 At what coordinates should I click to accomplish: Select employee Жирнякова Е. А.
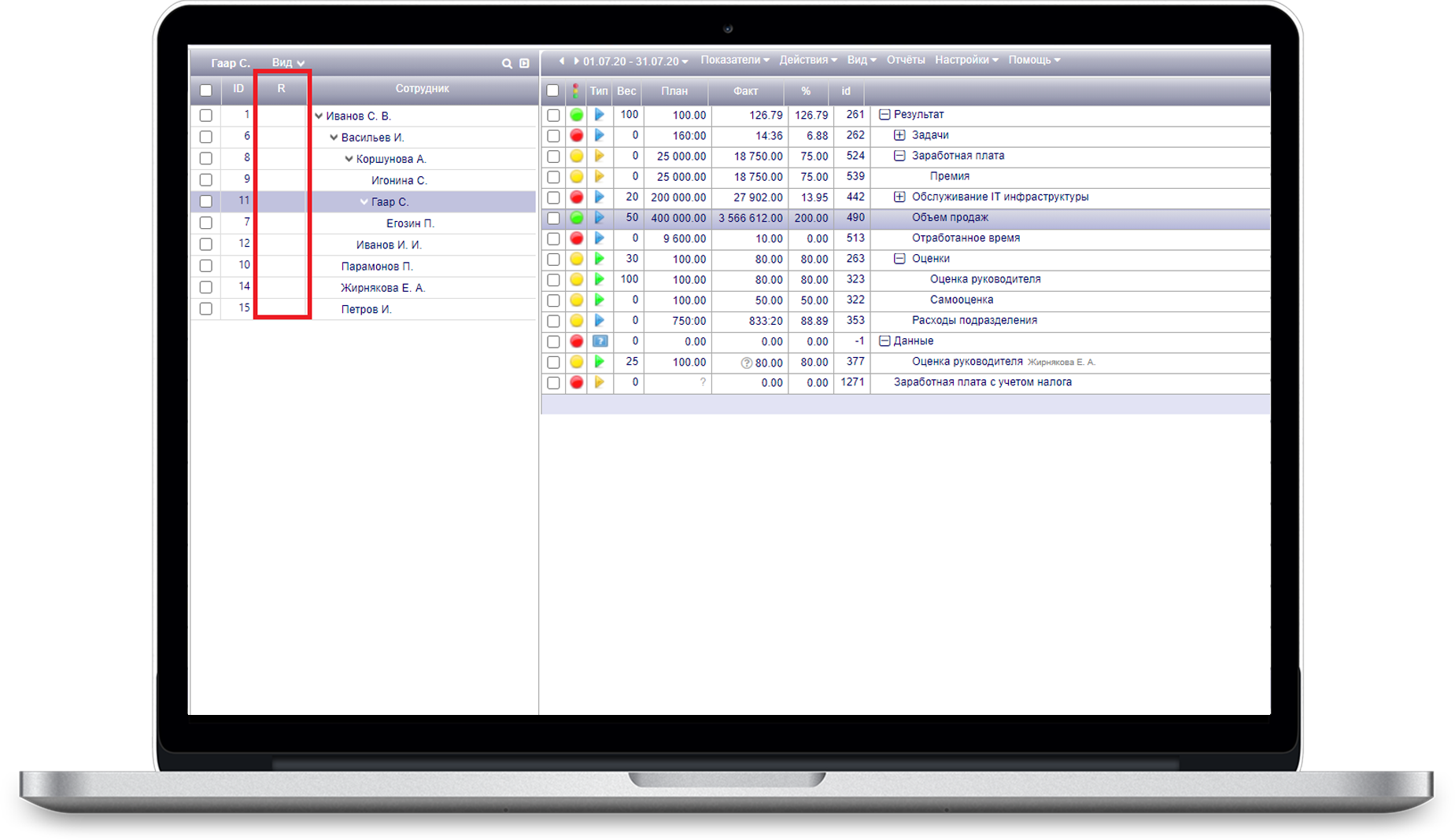(382, 288)
